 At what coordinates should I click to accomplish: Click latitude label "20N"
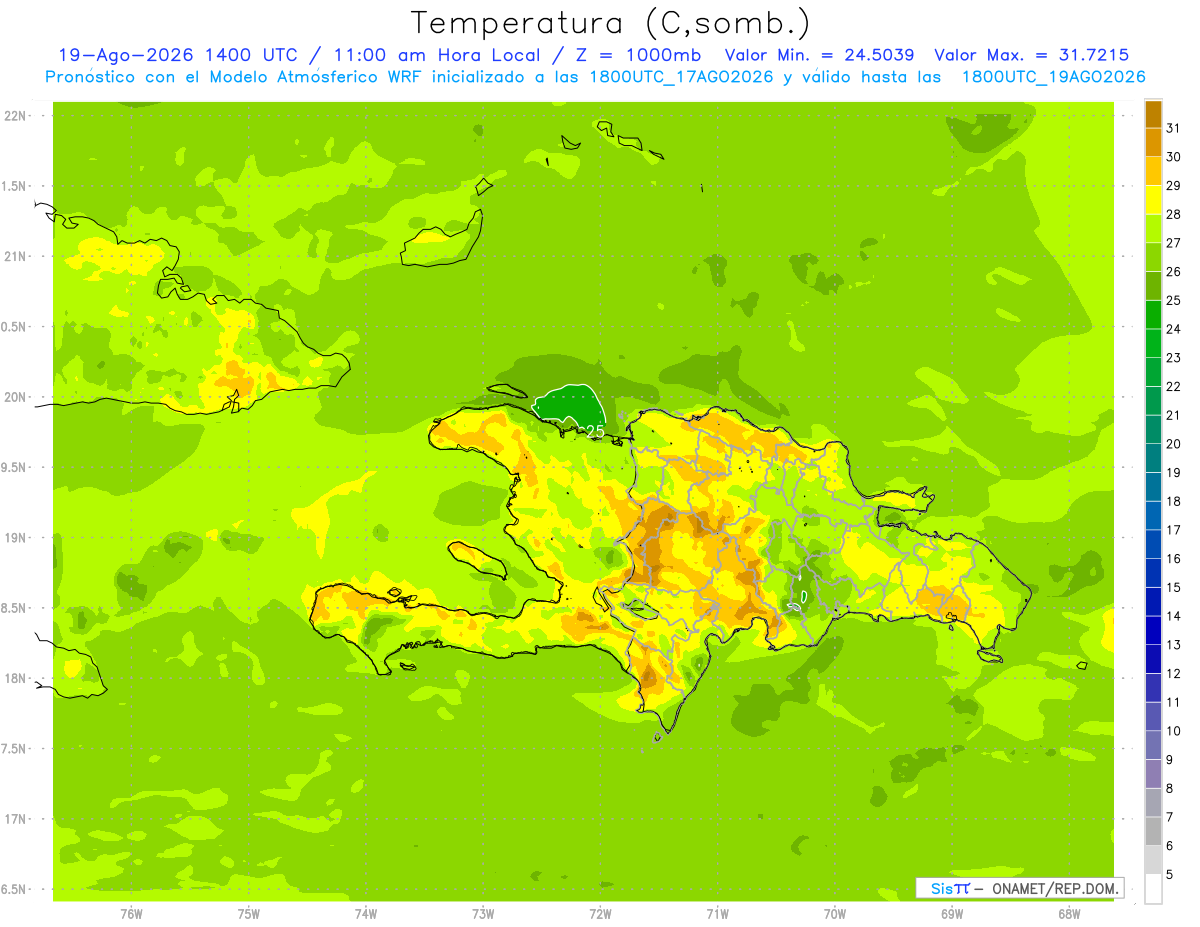(x=15, y=397)
